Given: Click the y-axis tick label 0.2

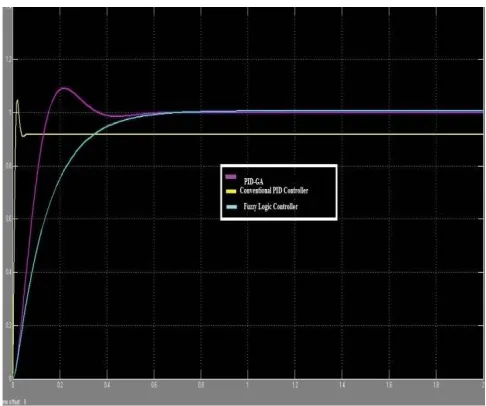Looking at the screenshot, I should 8,325.
